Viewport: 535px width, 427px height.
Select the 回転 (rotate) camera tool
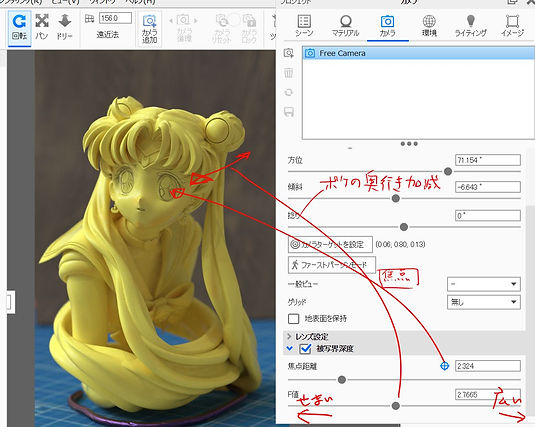pos(19,28)
